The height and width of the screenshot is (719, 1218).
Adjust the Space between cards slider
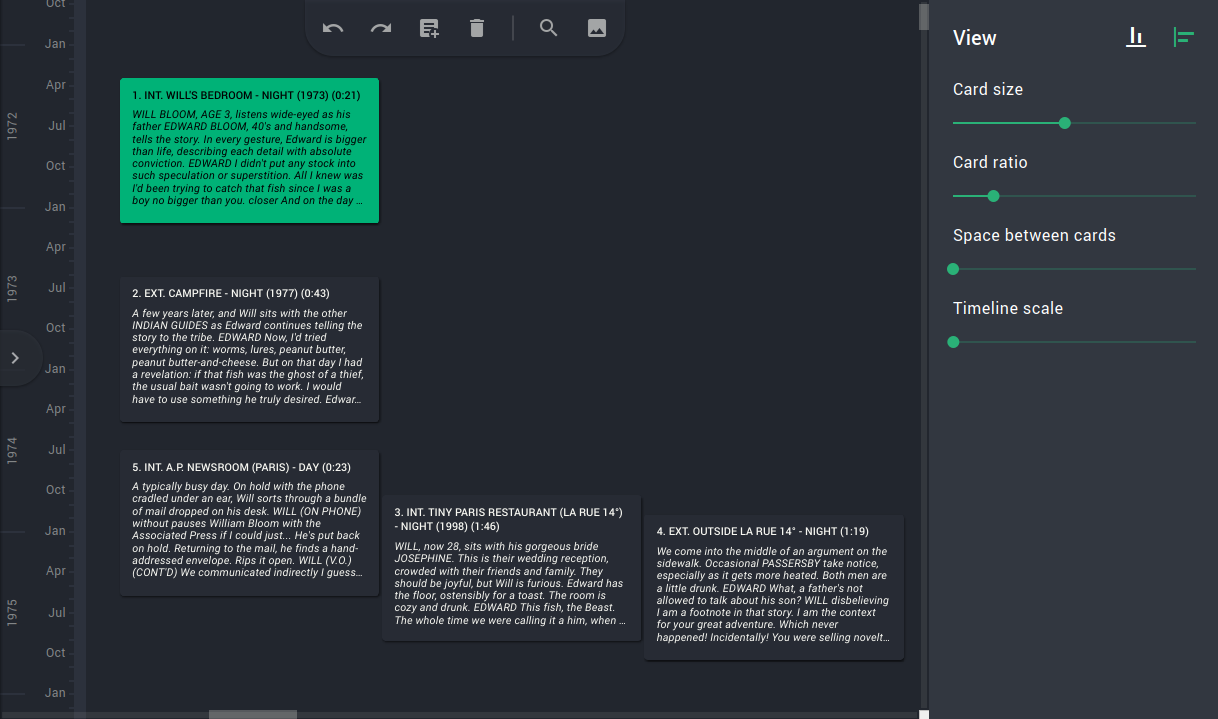tap(1074, 269)
